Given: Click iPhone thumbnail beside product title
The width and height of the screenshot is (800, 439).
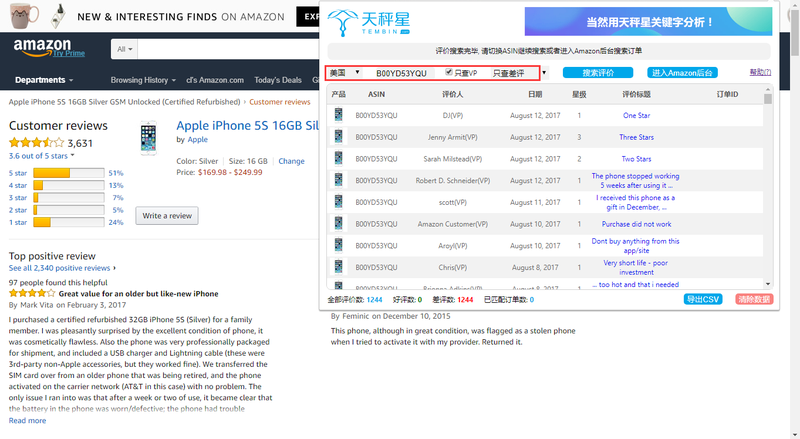Looking at the screenshot, I should pos(148,138).
